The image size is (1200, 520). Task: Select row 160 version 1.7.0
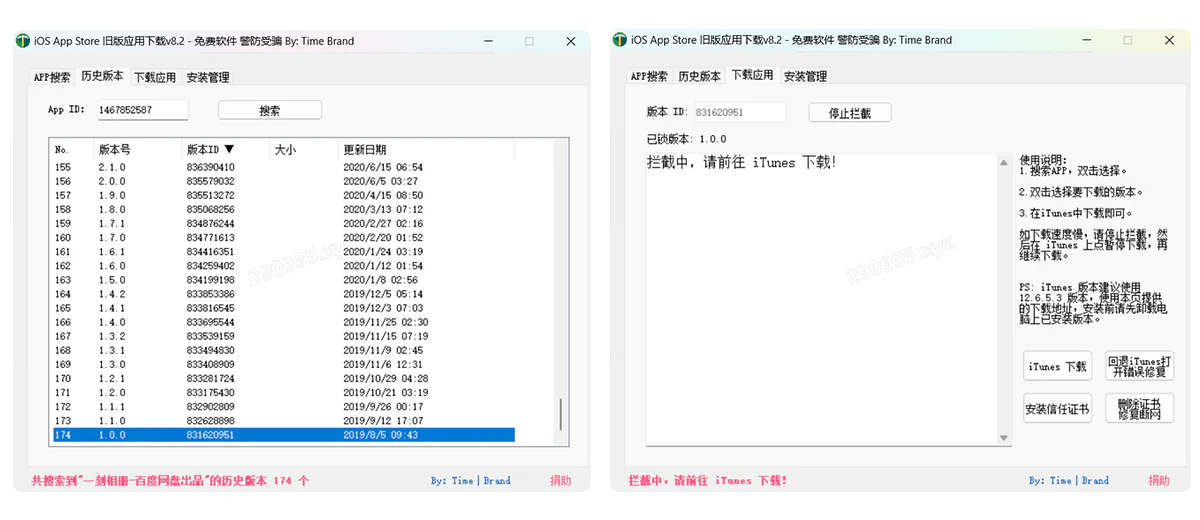click(284, 238)
